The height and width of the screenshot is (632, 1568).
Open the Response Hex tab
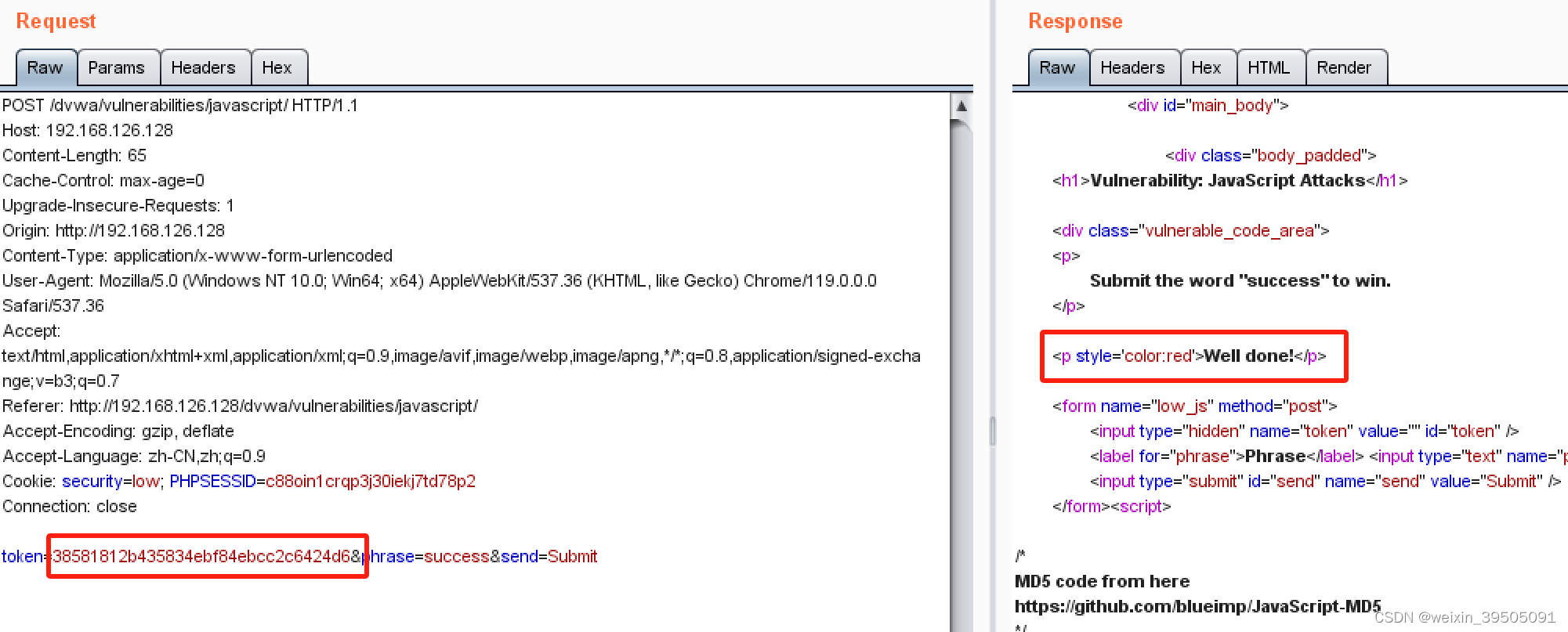coord(1207,67)
